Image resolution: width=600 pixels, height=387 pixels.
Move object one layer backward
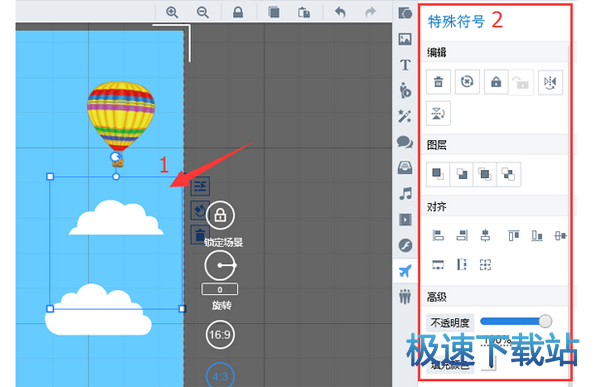[x=508, y=174]
